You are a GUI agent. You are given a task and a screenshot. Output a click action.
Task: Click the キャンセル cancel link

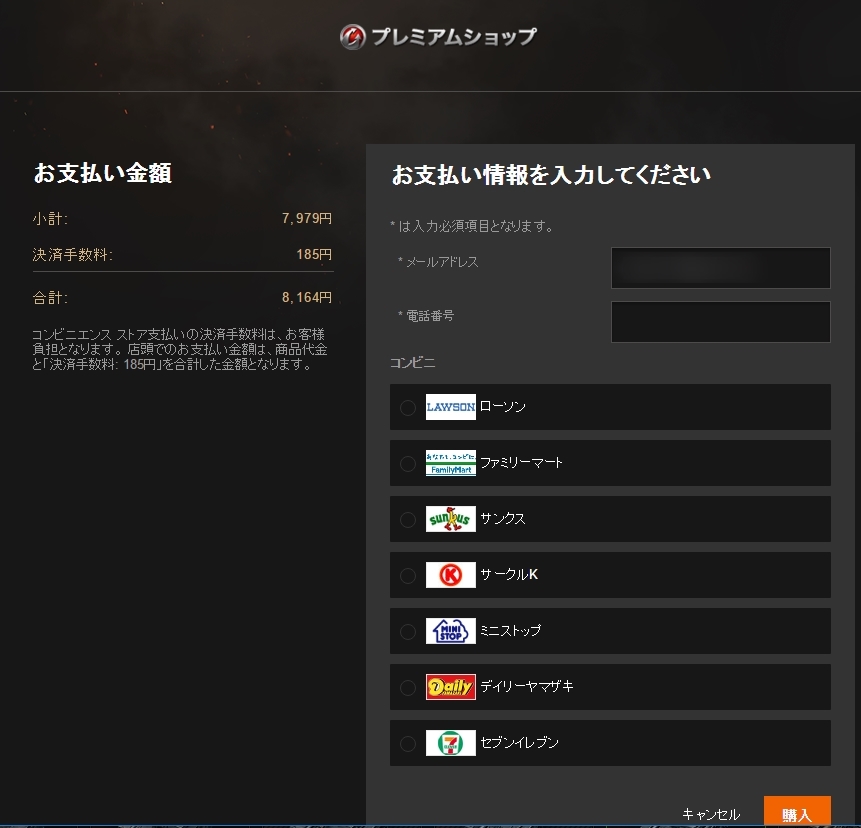712,814
